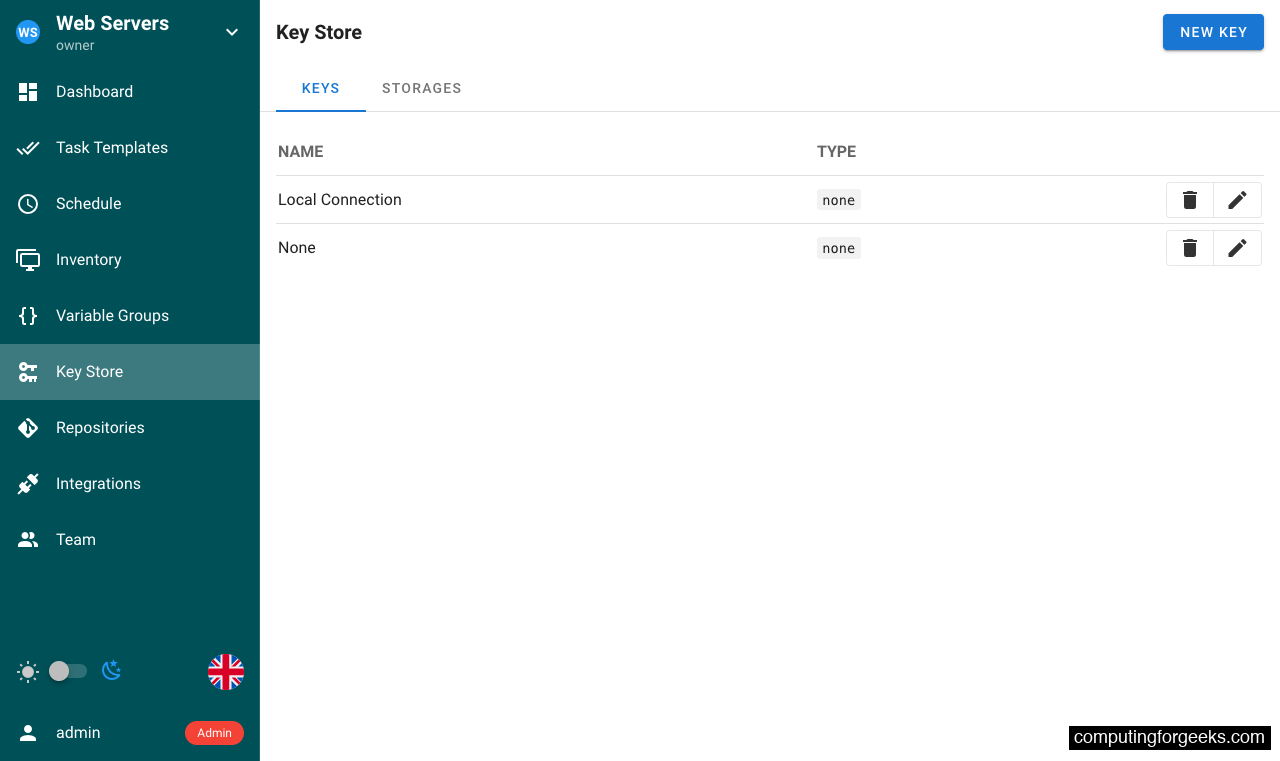Switch to dark theme via moon icon
1280x761 pixels.
point(111,671)
